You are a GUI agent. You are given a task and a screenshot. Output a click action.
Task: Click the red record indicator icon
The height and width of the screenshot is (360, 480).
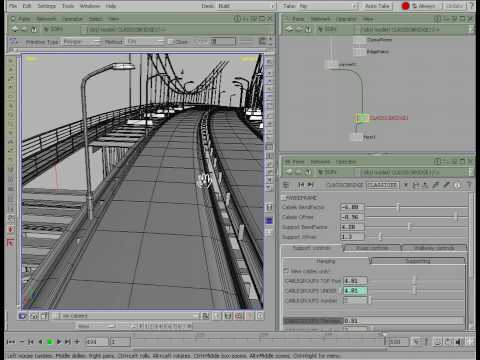(405, 6)
